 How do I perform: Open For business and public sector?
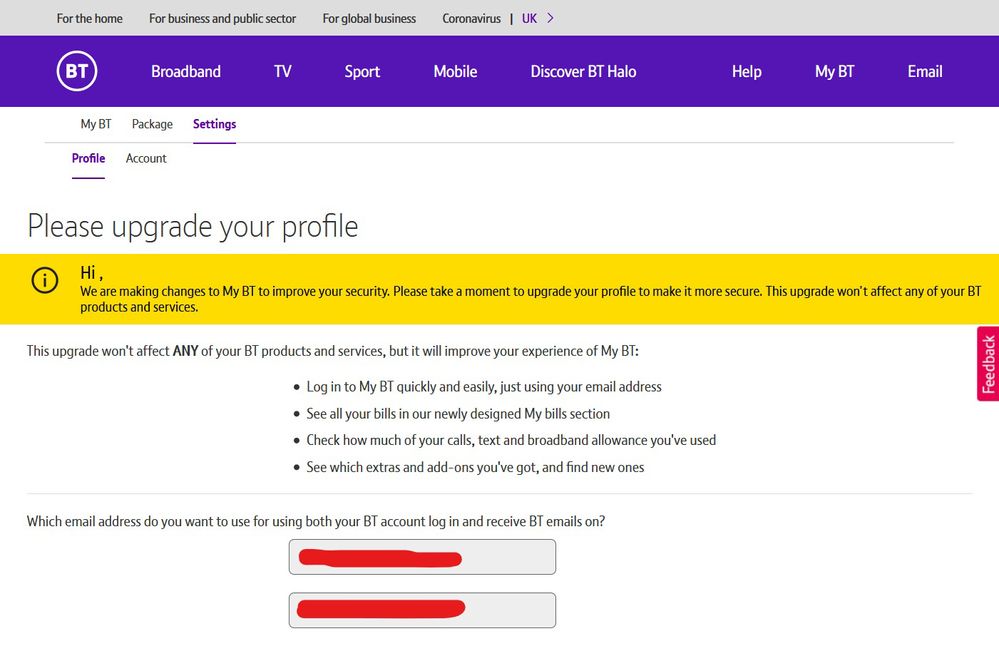pyautogui.click(x=223, y=18)
